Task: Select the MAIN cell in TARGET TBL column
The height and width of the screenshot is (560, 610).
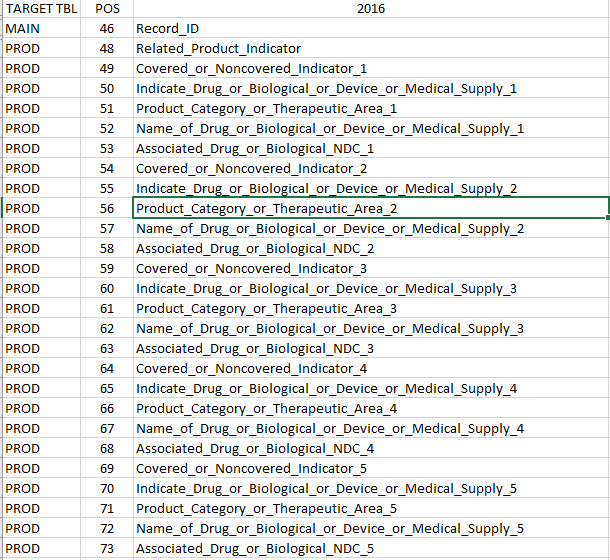Action: pyautogui.click(x=41, y=29)
